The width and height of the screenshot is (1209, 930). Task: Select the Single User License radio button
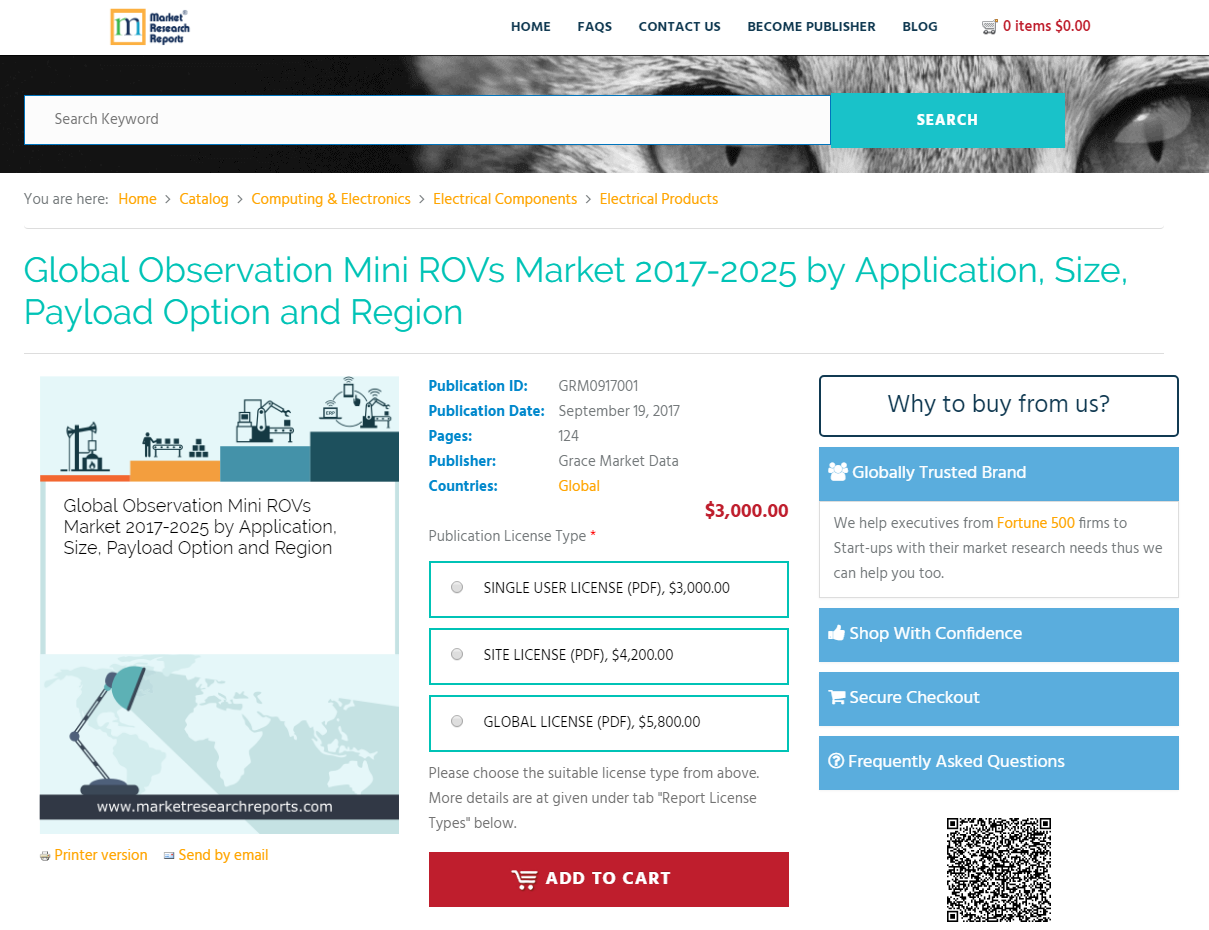pyautogui.click(x=457, y=588)
